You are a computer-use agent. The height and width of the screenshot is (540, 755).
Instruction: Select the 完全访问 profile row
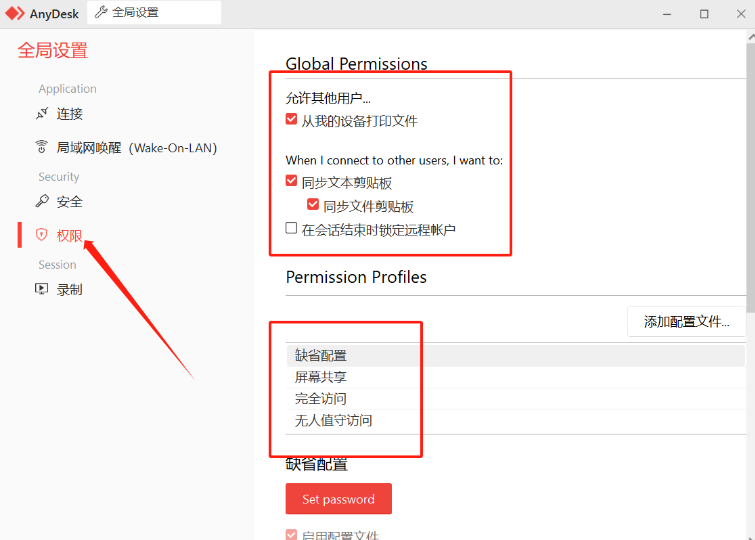(515, 399)
